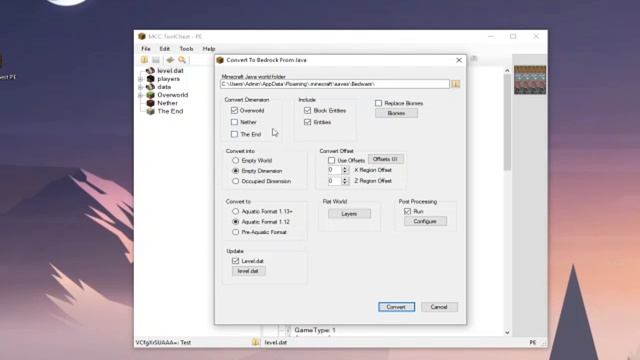
Task: Click the Convert button
Action: (x=396, y=307)
